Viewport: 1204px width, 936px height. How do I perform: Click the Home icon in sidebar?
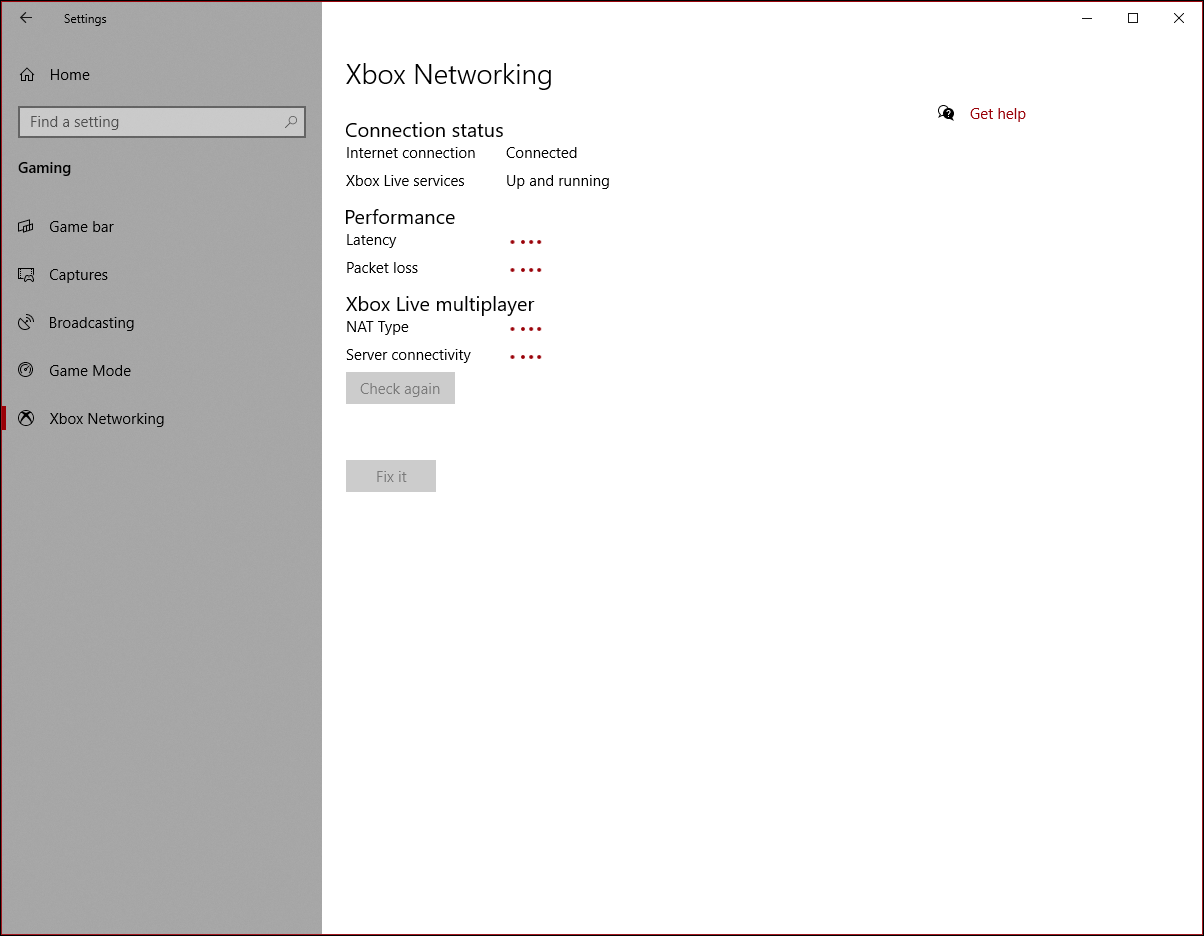27,75
